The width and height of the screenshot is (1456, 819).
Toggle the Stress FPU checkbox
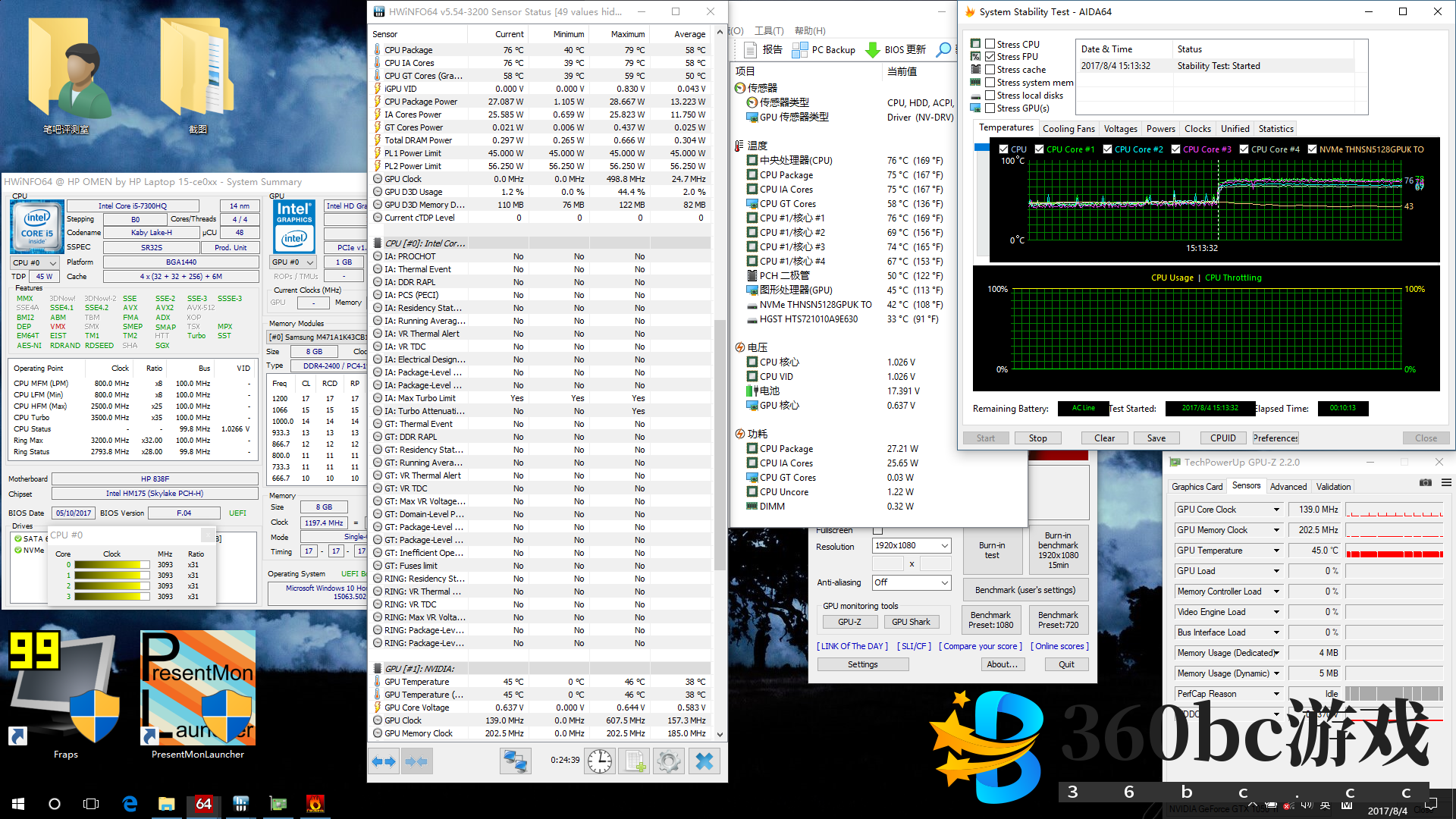(x=990, y=57)
